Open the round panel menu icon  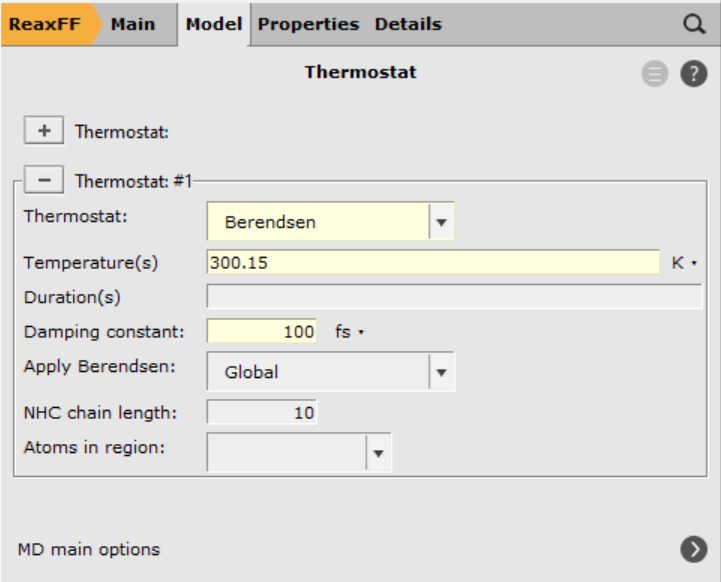coord(655,73)
